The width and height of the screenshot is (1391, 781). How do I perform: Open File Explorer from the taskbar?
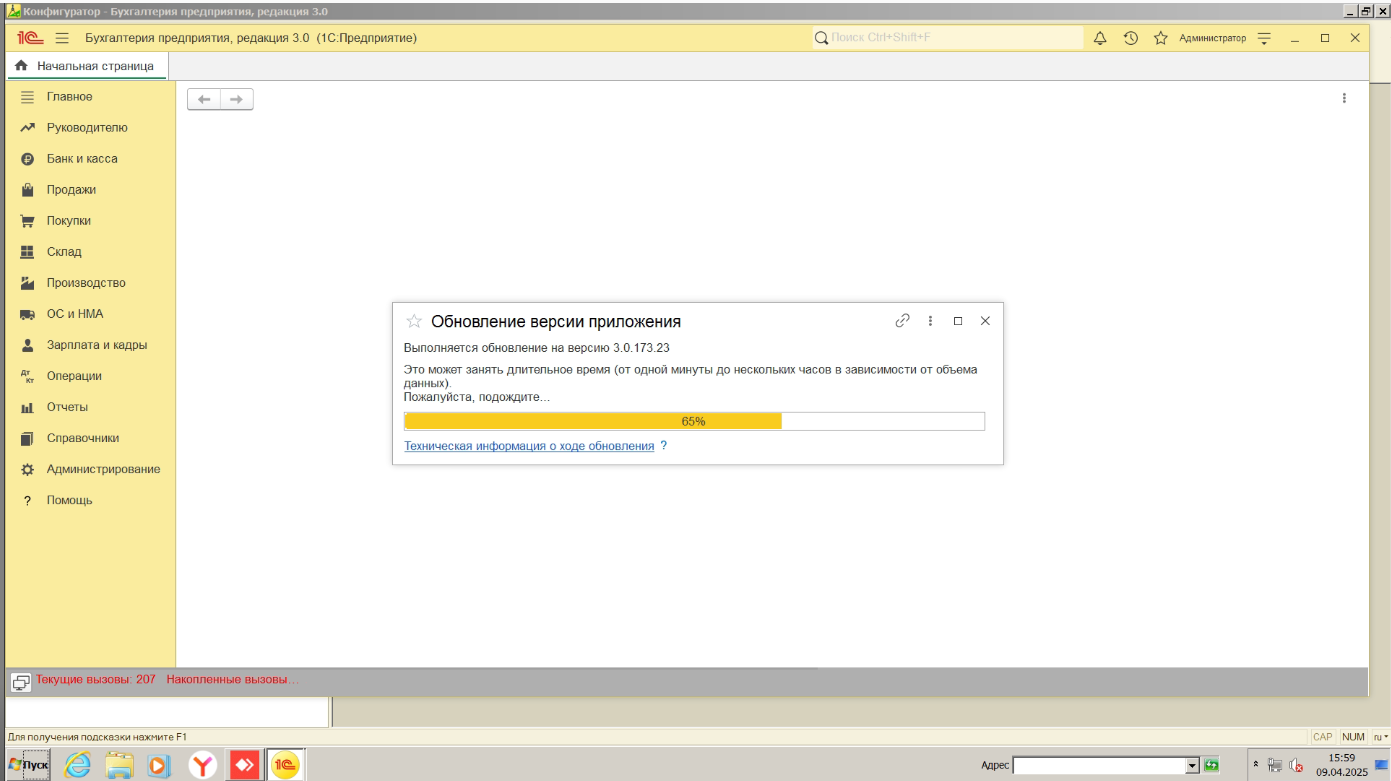(x=120, y=765)
